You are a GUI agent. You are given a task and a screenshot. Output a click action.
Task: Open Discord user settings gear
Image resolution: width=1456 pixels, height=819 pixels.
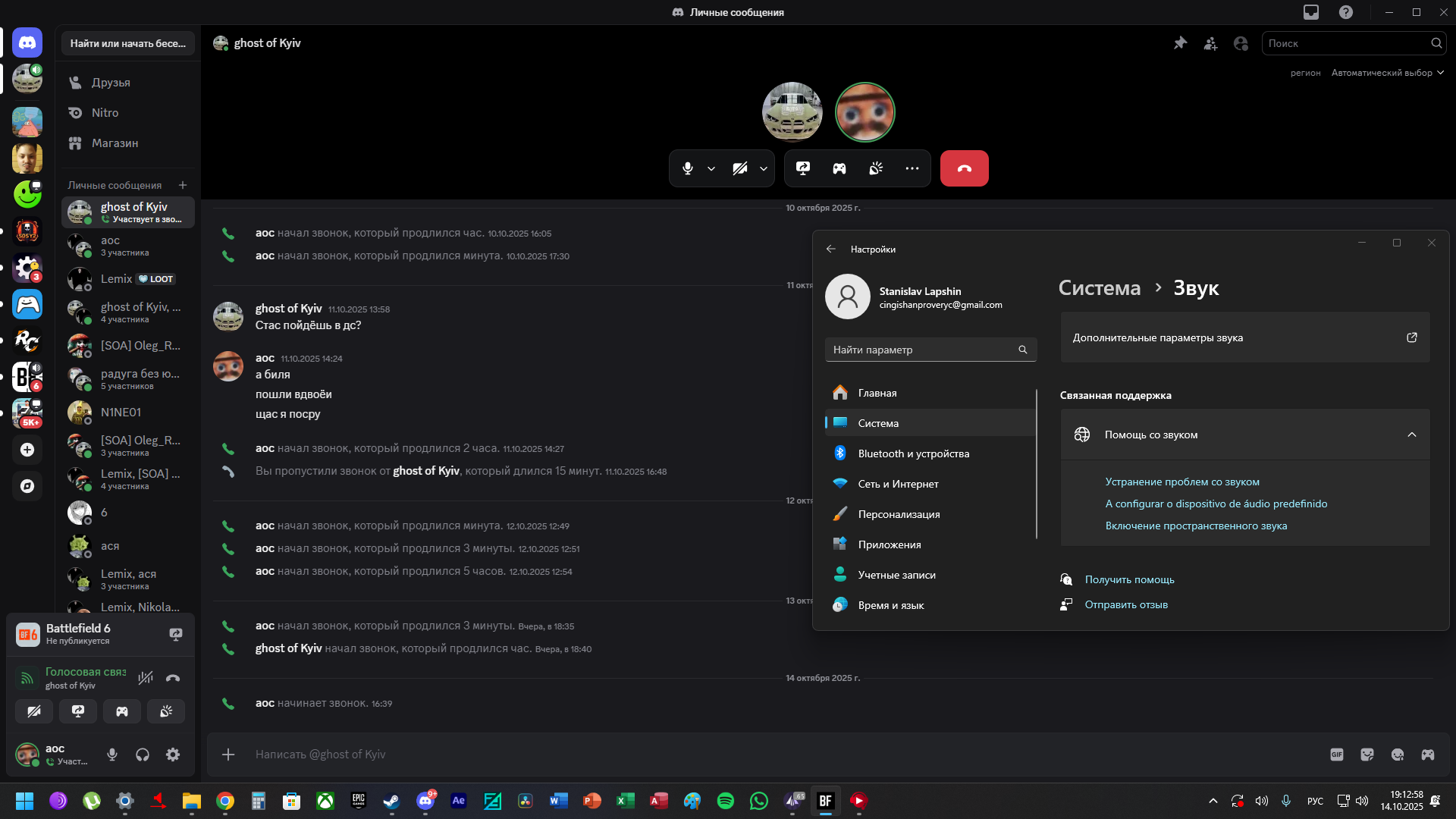coord(173,755)
